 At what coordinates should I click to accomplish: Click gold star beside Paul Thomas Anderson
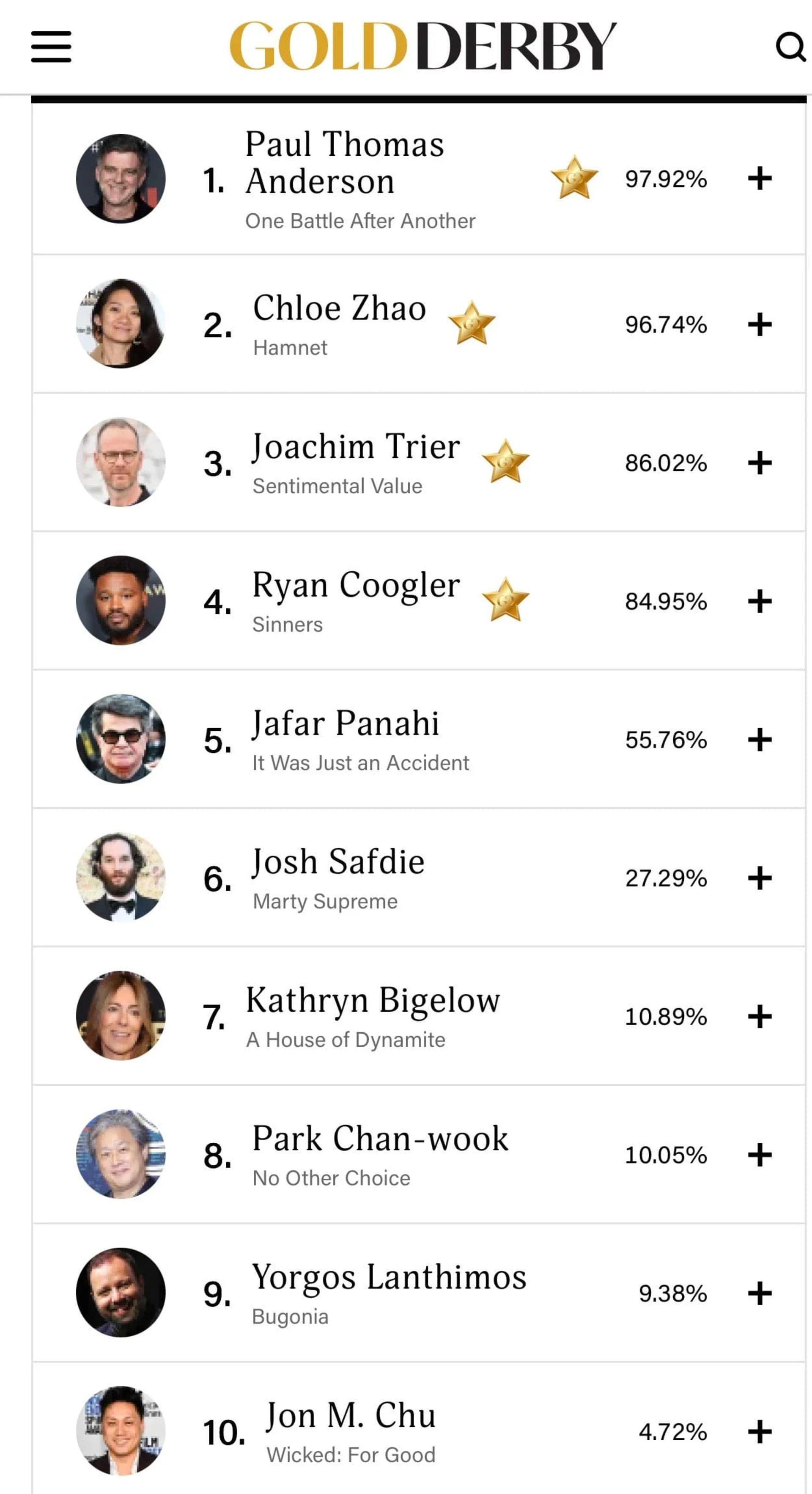574,178
